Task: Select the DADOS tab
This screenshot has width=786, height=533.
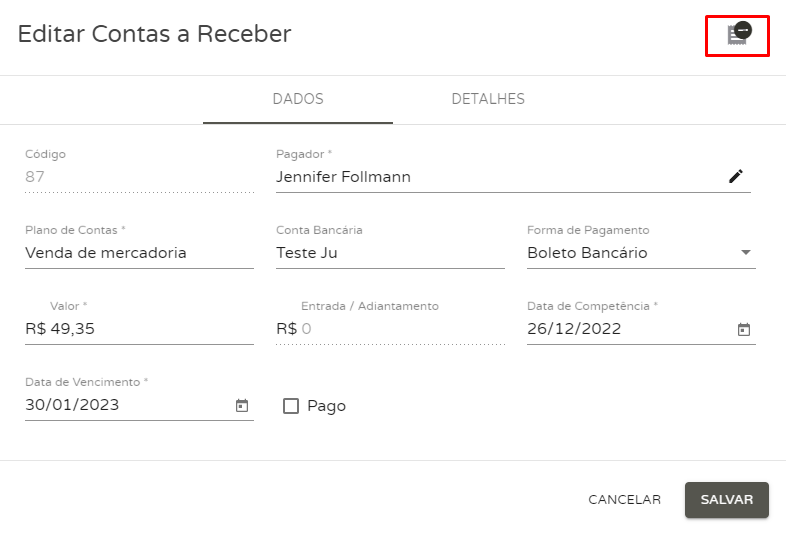Action: 298,99
